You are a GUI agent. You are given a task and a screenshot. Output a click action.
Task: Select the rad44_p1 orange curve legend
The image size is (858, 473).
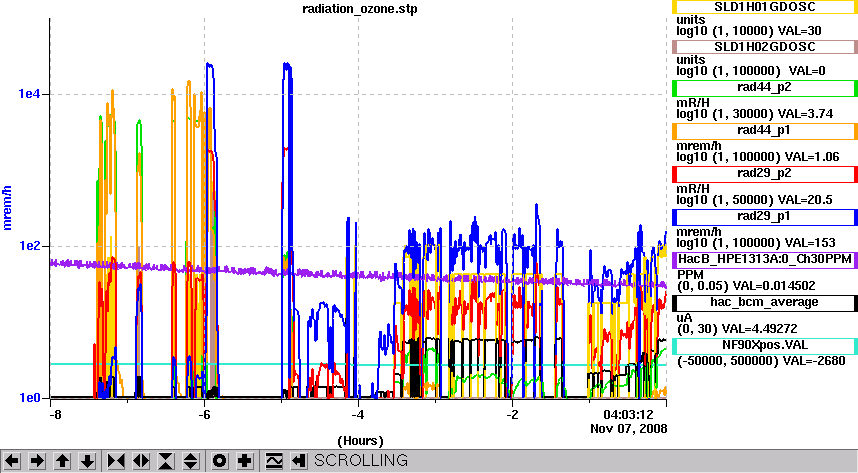[764, 131]
